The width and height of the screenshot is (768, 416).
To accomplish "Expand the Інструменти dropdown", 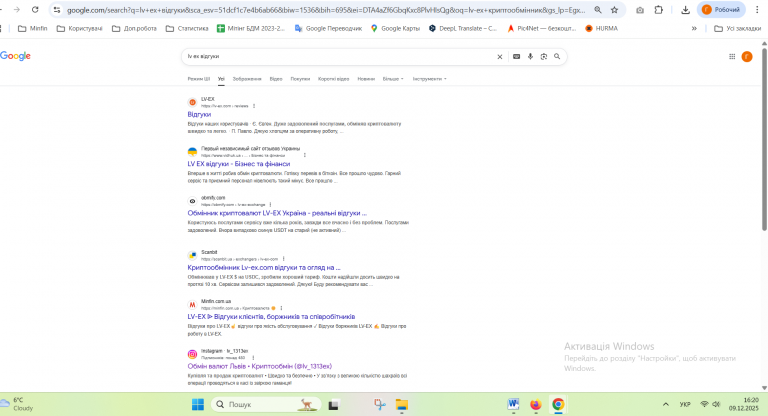I will 430,79.
